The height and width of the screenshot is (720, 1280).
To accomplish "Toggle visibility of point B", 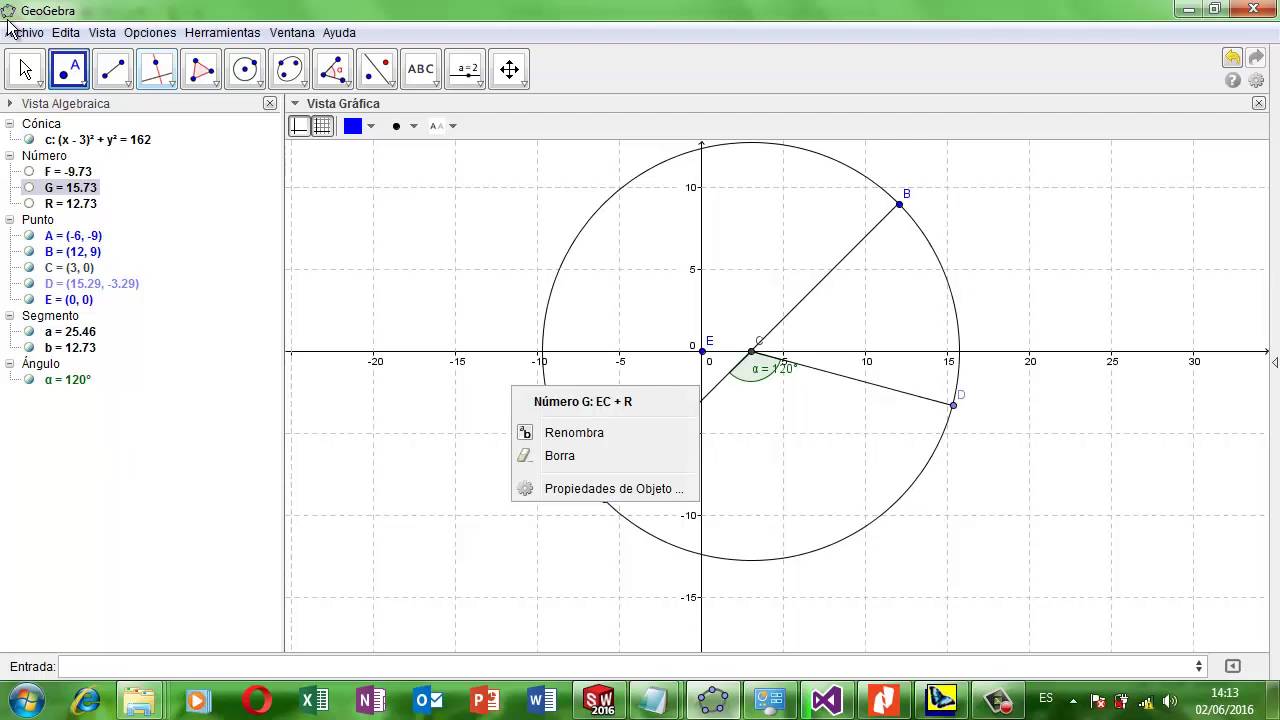I will 29,252.
